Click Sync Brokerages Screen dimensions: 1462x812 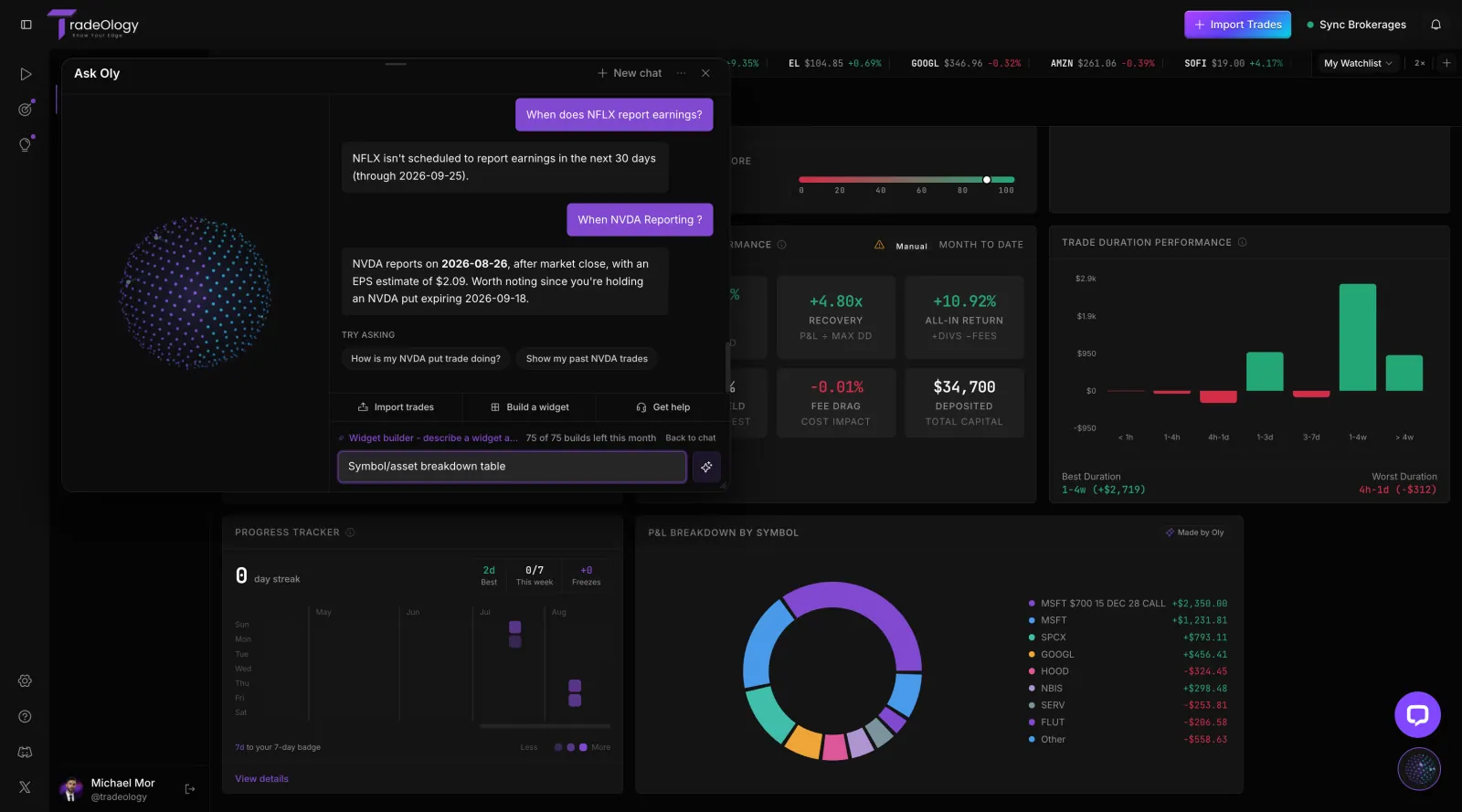[x=1356, y=25]
